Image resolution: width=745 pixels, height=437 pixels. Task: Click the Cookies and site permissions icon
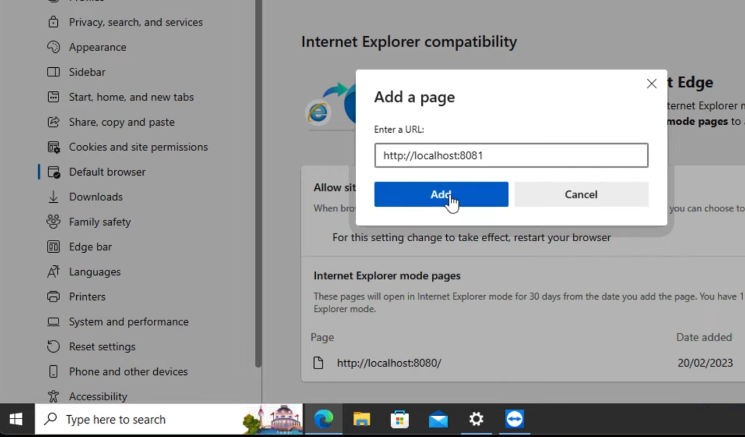pos(53,147)
